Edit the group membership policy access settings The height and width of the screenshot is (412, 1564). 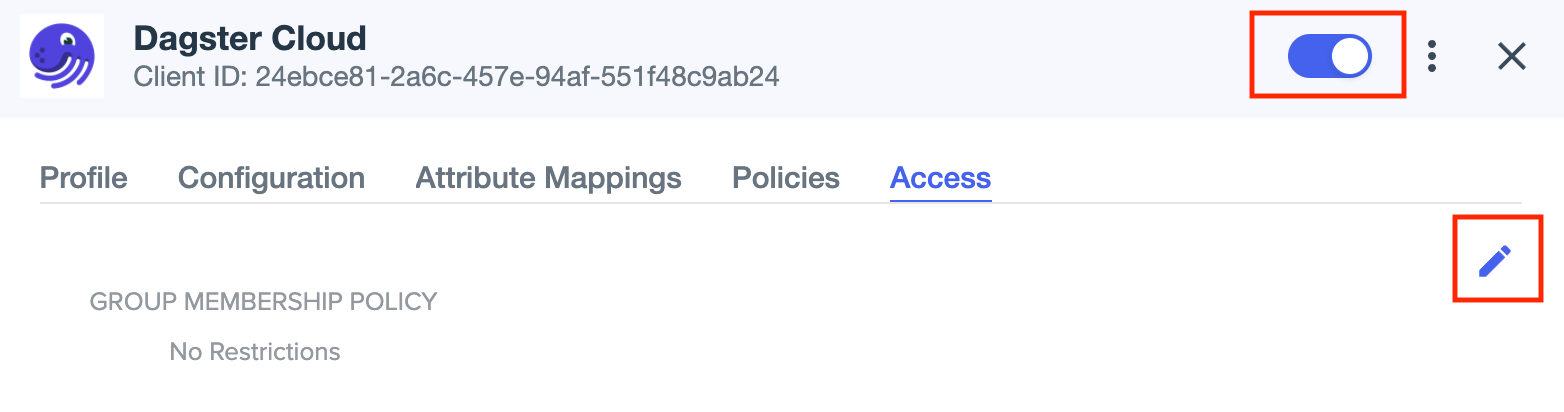coord(1495,261)
